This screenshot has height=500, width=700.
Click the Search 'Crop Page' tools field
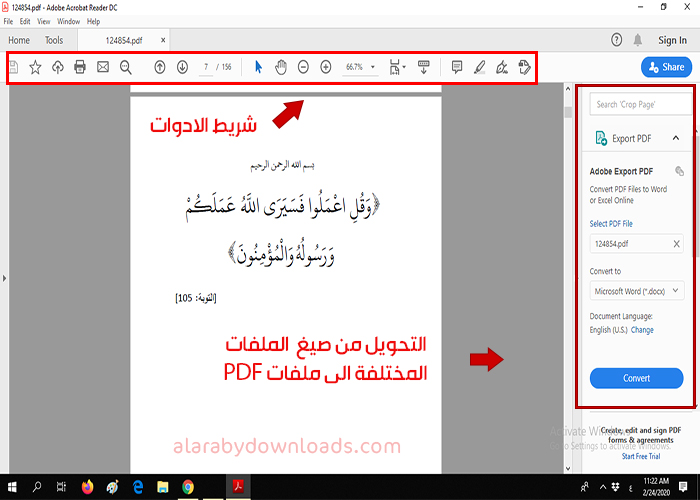click(641, 104)
